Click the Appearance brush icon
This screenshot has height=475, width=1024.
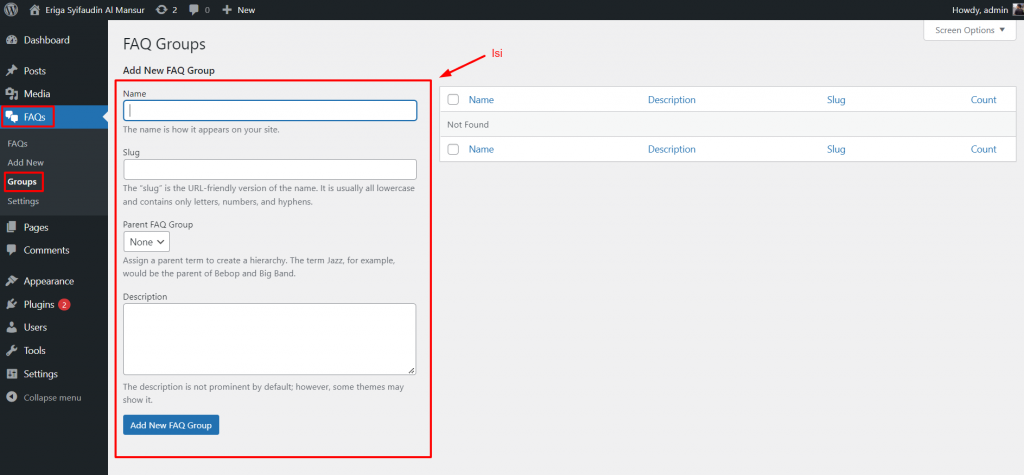point(11,281)
